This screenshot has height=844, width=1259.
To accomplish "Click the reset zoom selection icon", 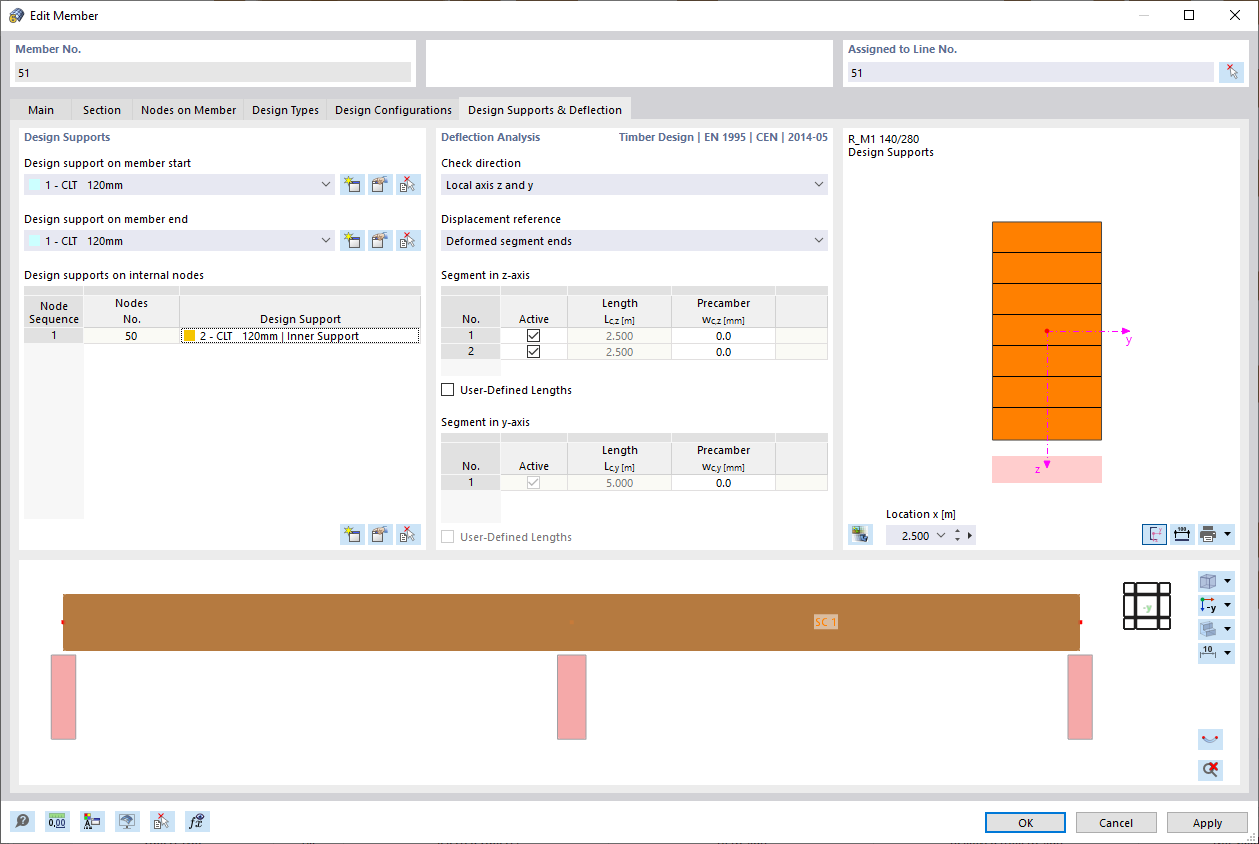I will [1210, 769].
